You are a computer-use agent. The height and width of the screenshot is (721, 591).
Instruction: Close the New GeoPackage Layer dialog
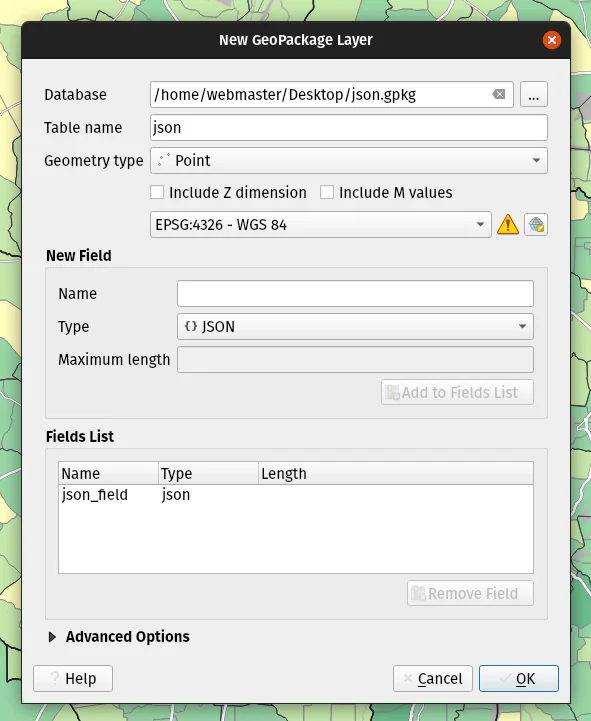pyautogui.click(x=551, y=40)
